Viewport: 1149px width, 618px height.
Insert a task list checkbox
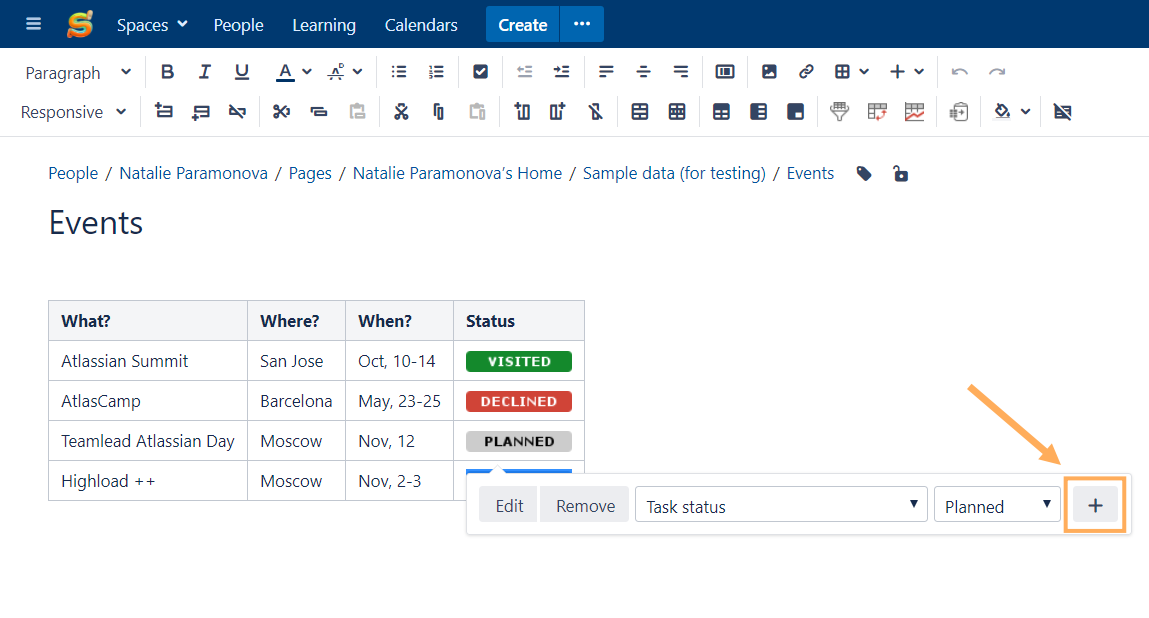pos(480,72)
